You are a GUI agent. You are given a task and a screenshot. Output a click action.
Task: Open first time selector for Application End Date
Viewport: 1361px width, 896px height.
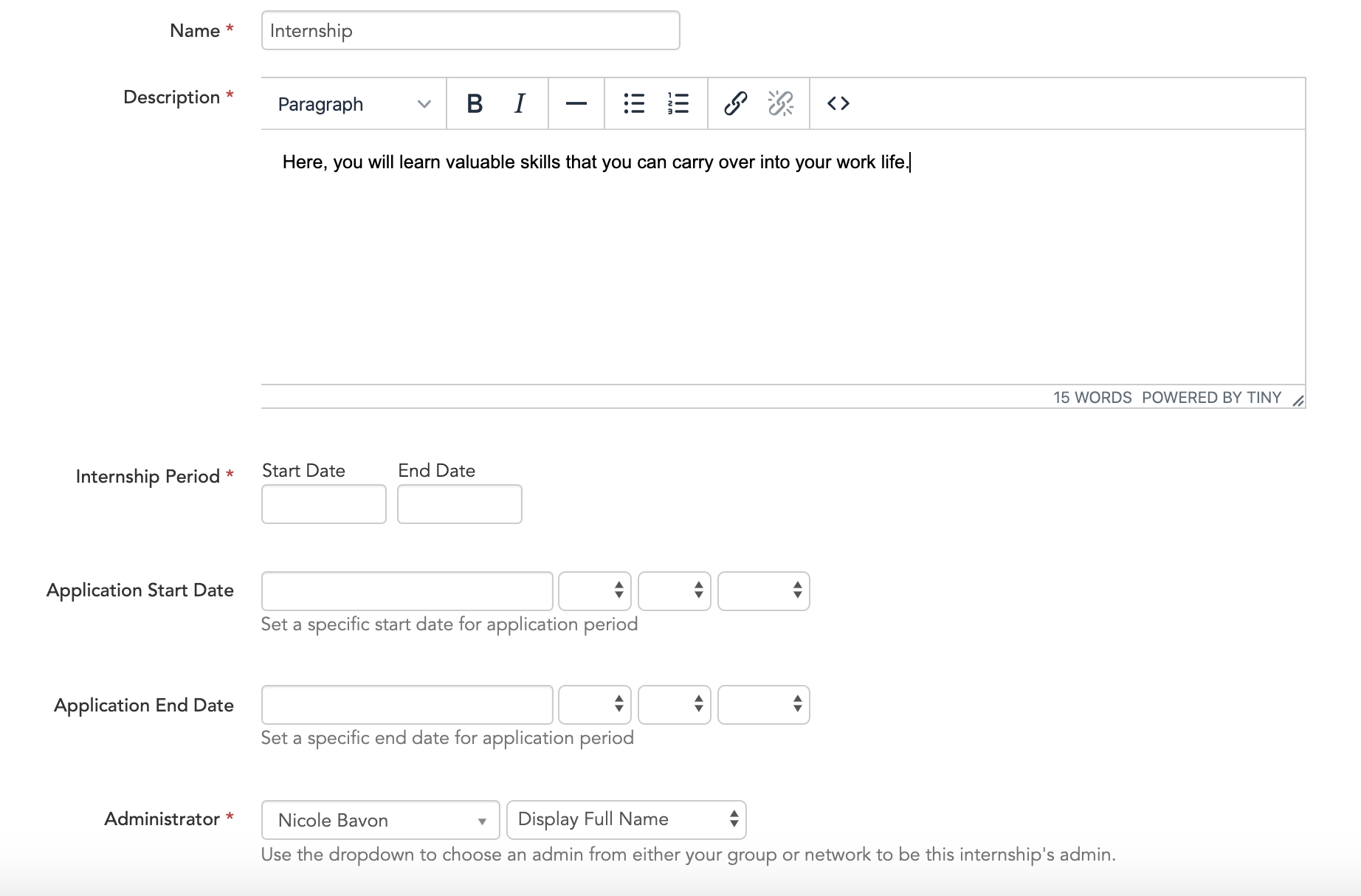tap(595, 705)
